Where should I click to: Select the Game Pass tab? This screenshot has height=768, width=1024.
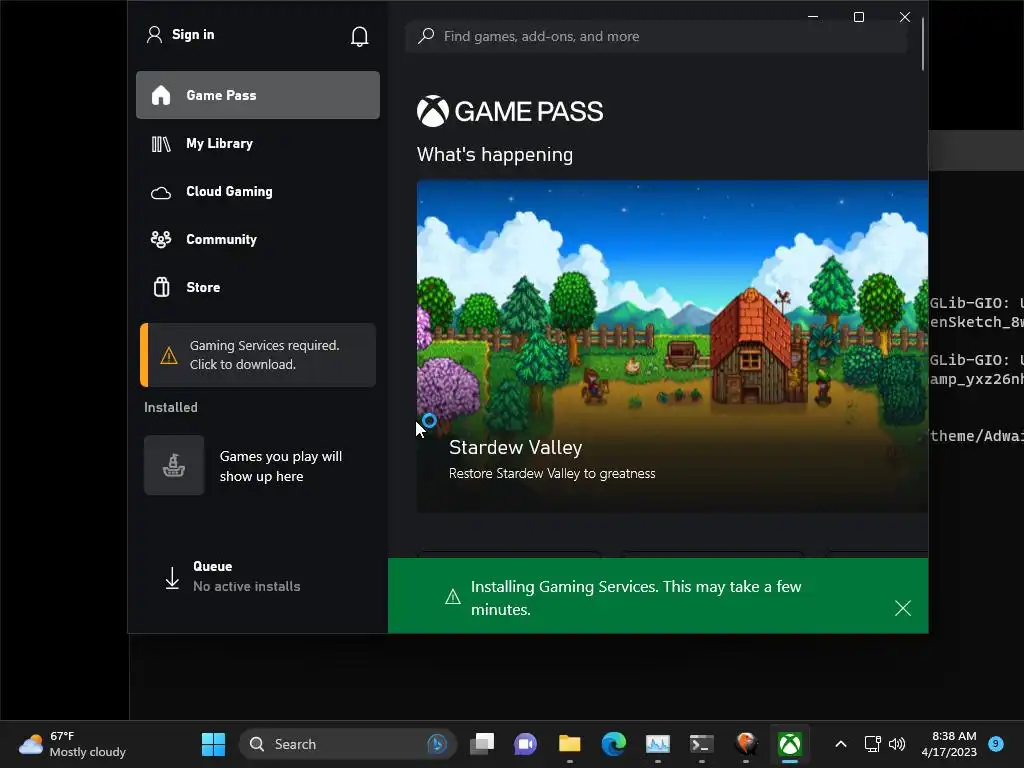click(x=257, y=95)
